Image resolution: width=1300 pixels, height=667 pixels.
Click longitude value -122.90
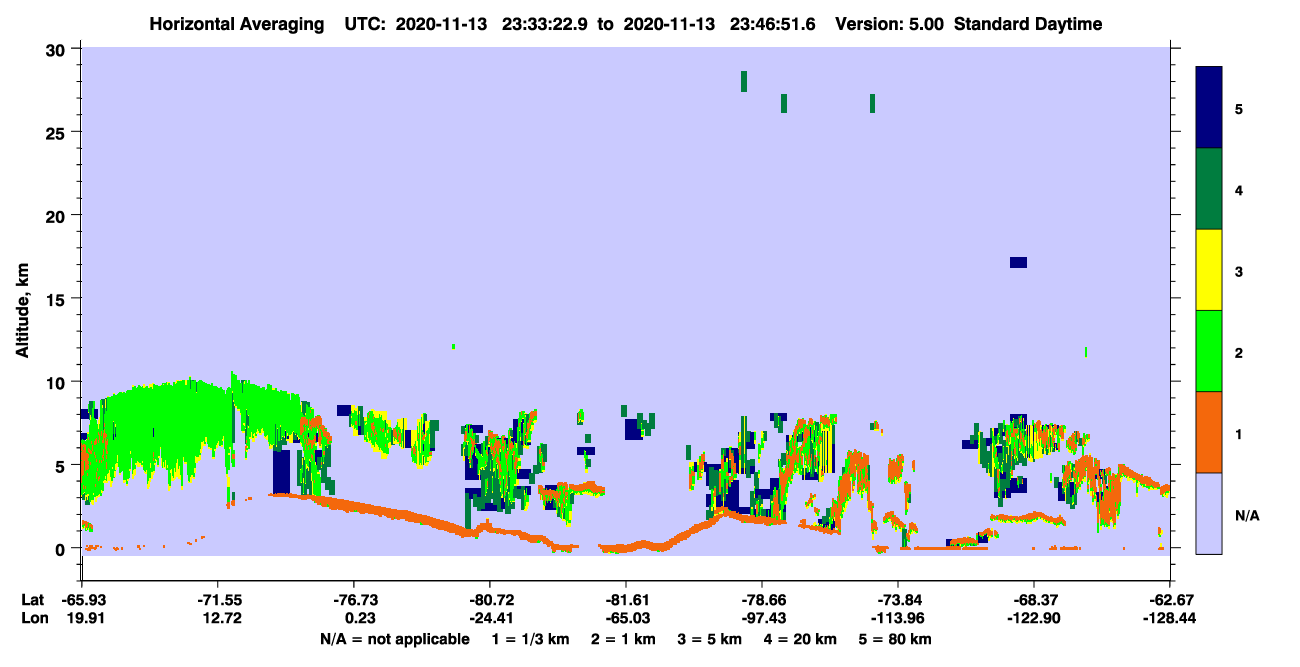pyautogui.click(x=1033, y=618)
